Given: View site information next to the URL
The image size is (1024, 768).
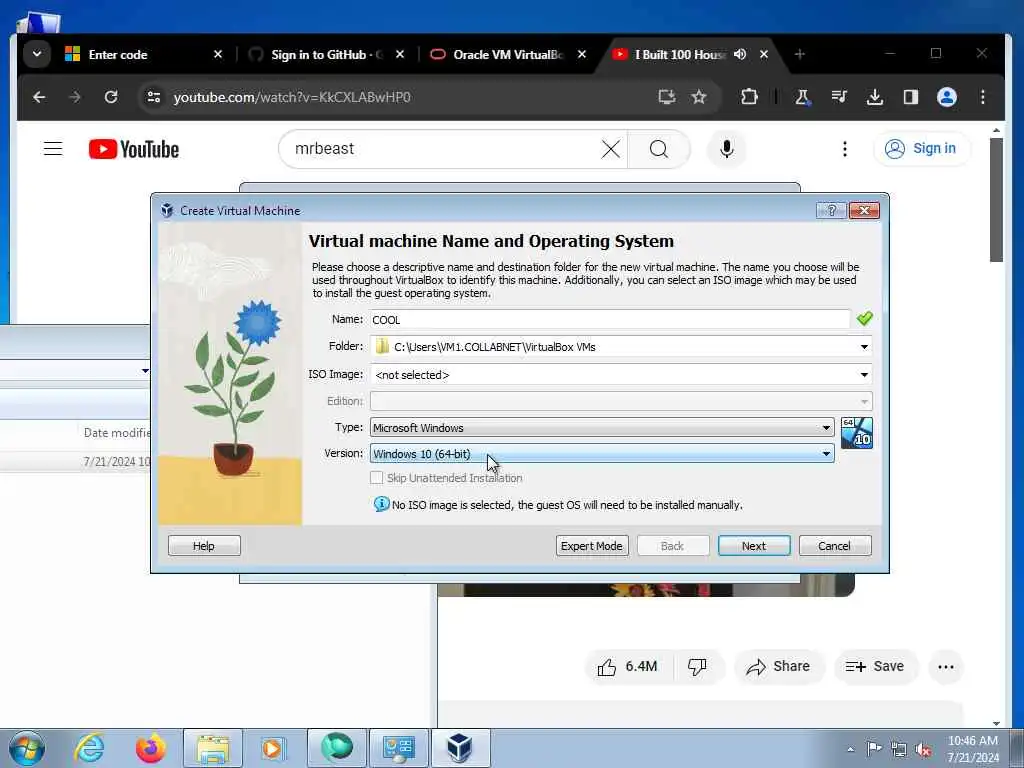Looking at the screenshot, I should point(153,97).
